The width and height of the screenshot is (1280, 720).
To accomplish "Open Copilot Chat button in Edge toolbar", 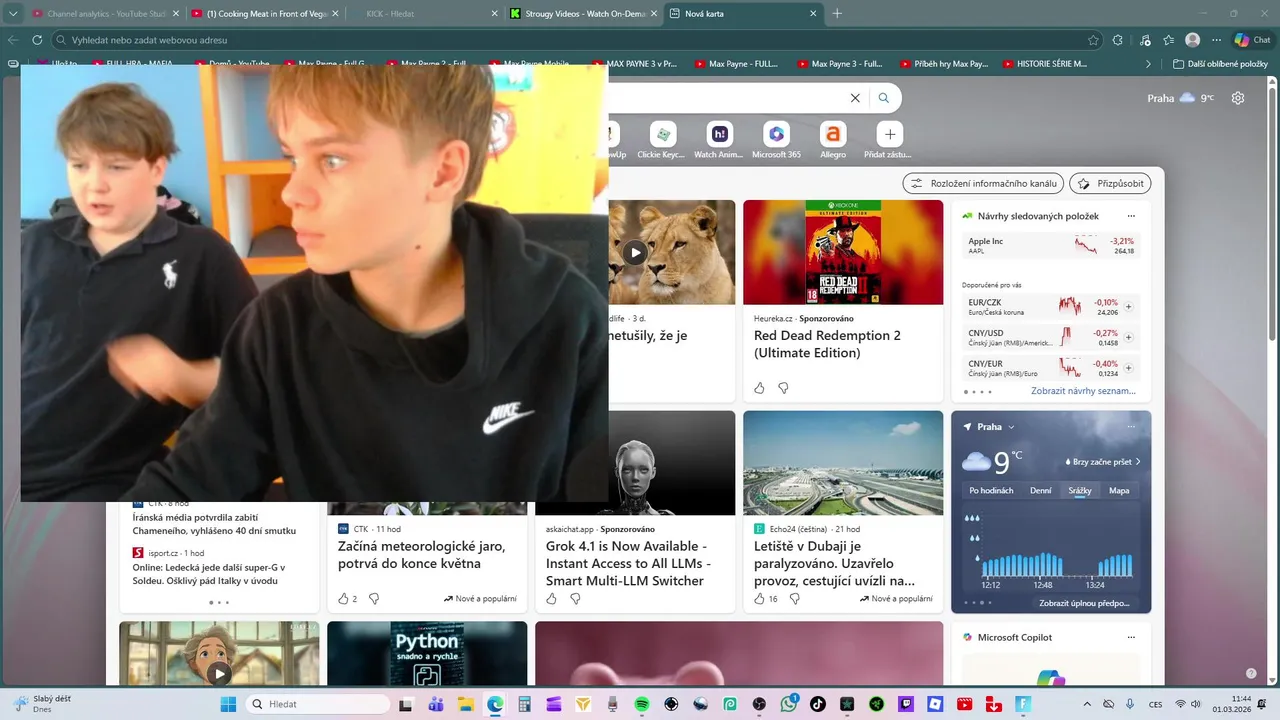I will (1252, 40).
